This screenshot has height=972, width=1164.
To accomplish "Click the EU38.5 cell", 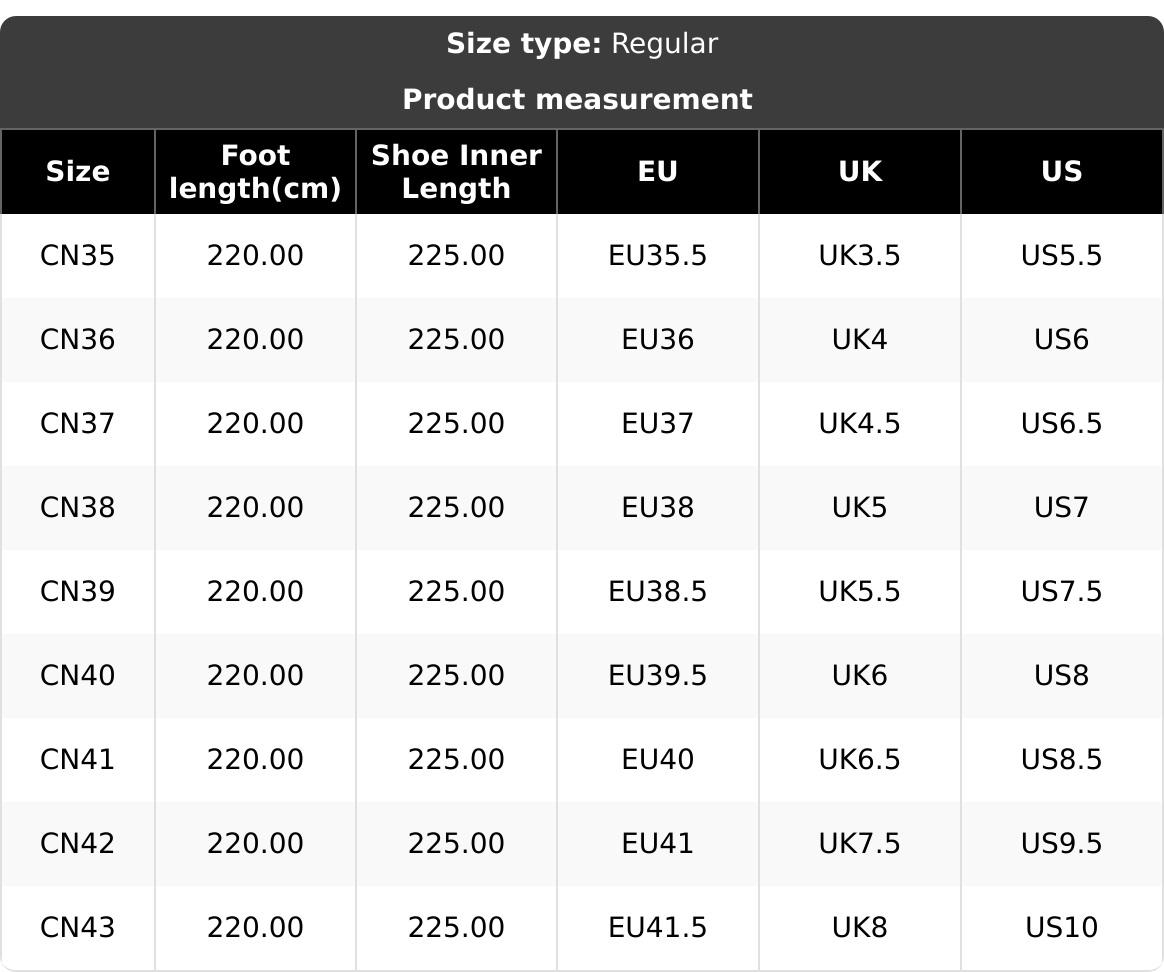I will [x=657, y=592].
